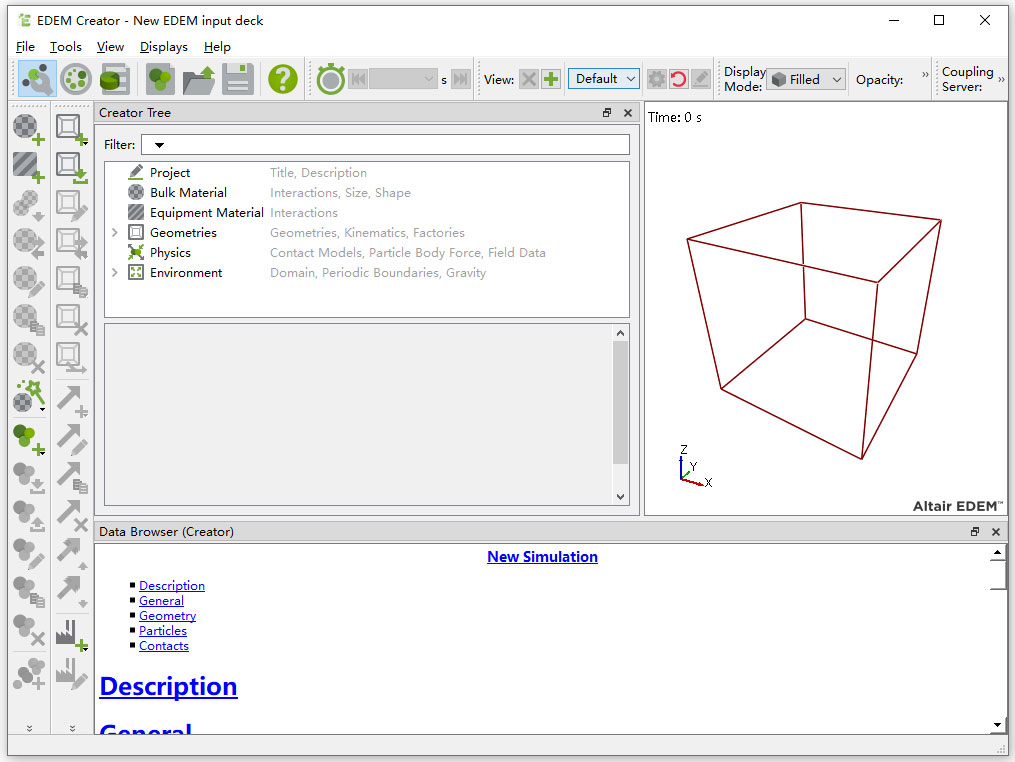Expand more tools in geometry toolbar column
Viewport: 1015px width, 762px height.
coord(72,728)
